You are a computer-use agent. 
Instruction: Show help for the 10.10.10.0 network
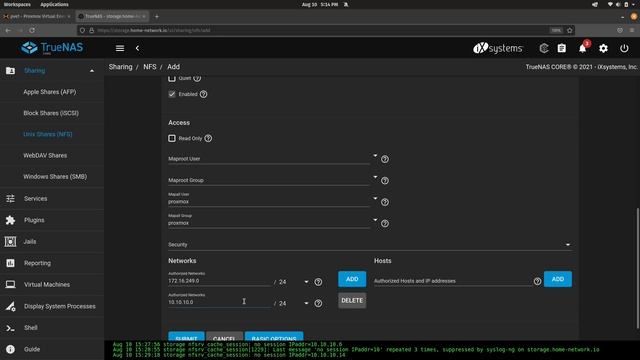[x=318, y=303]
